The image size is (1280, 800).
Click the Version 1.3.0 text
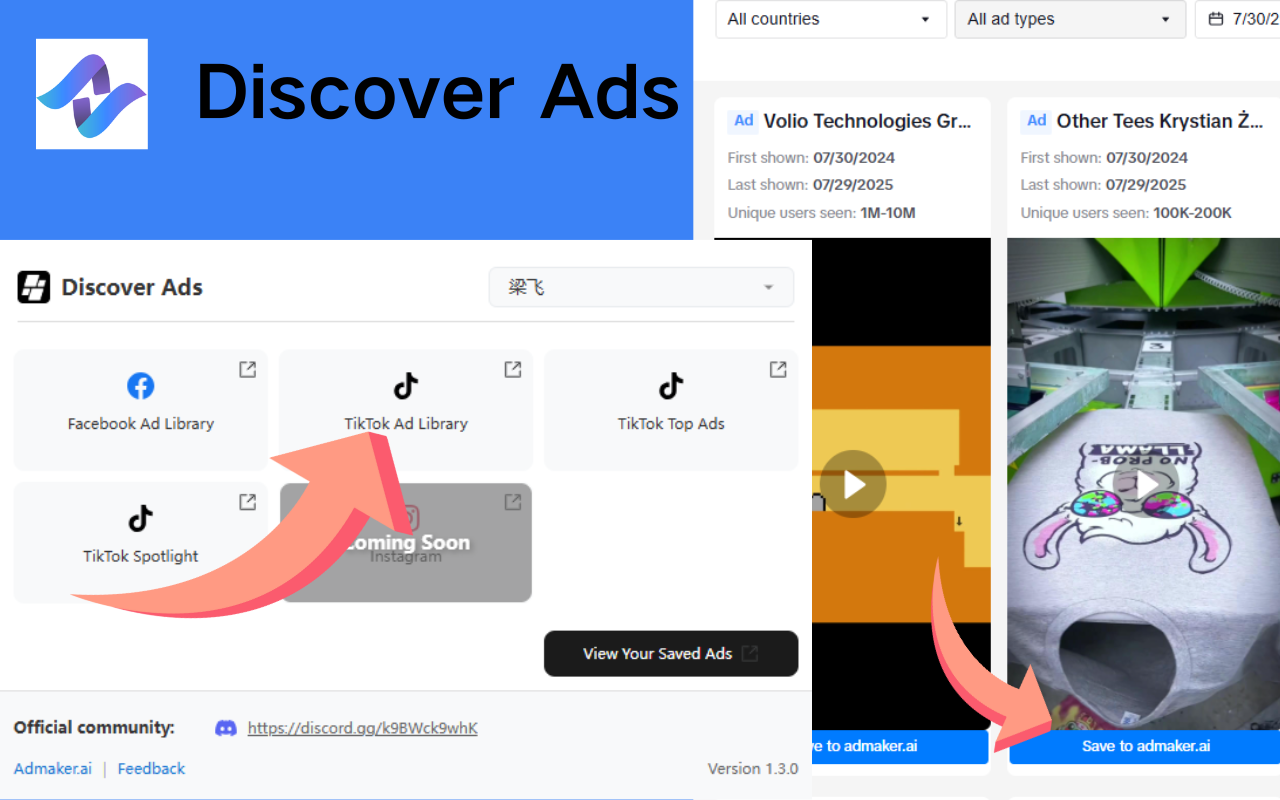[753, 769]
